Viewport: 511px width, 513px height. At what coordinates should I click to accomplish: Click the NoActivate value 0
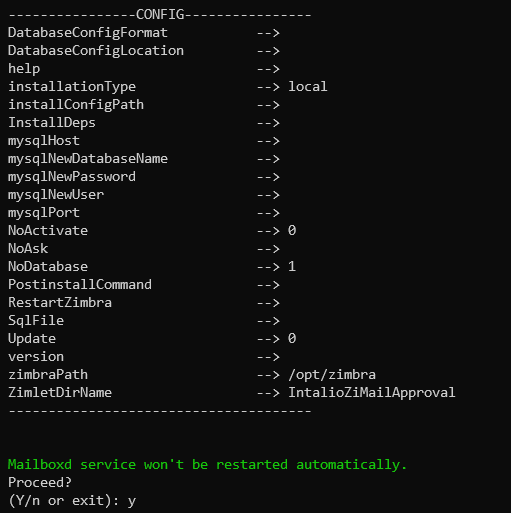(292, 230)
